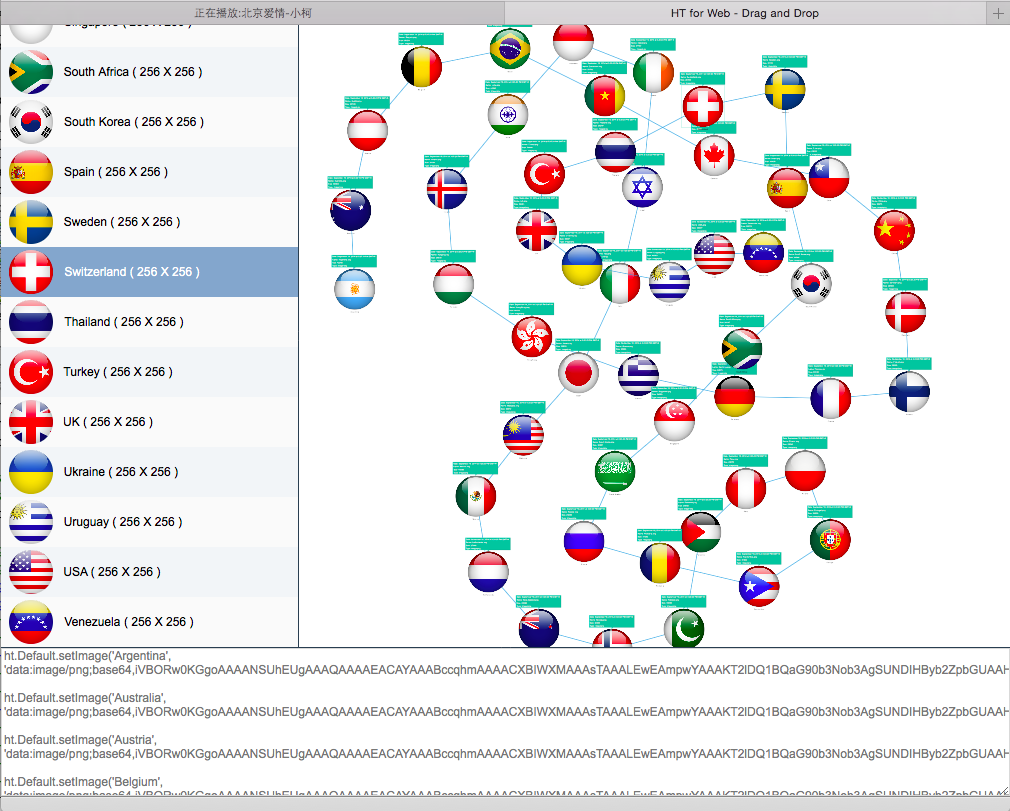Click 'Venezuela ( 256 X 256 )' label
This screenshot has height=811, width=1010.
[x=129, y=622]
